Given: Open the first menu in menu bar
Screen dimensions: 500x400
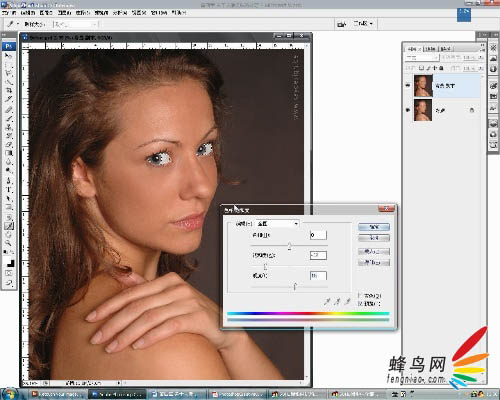Looking at the screenshot, I should (x=9, y=13).
